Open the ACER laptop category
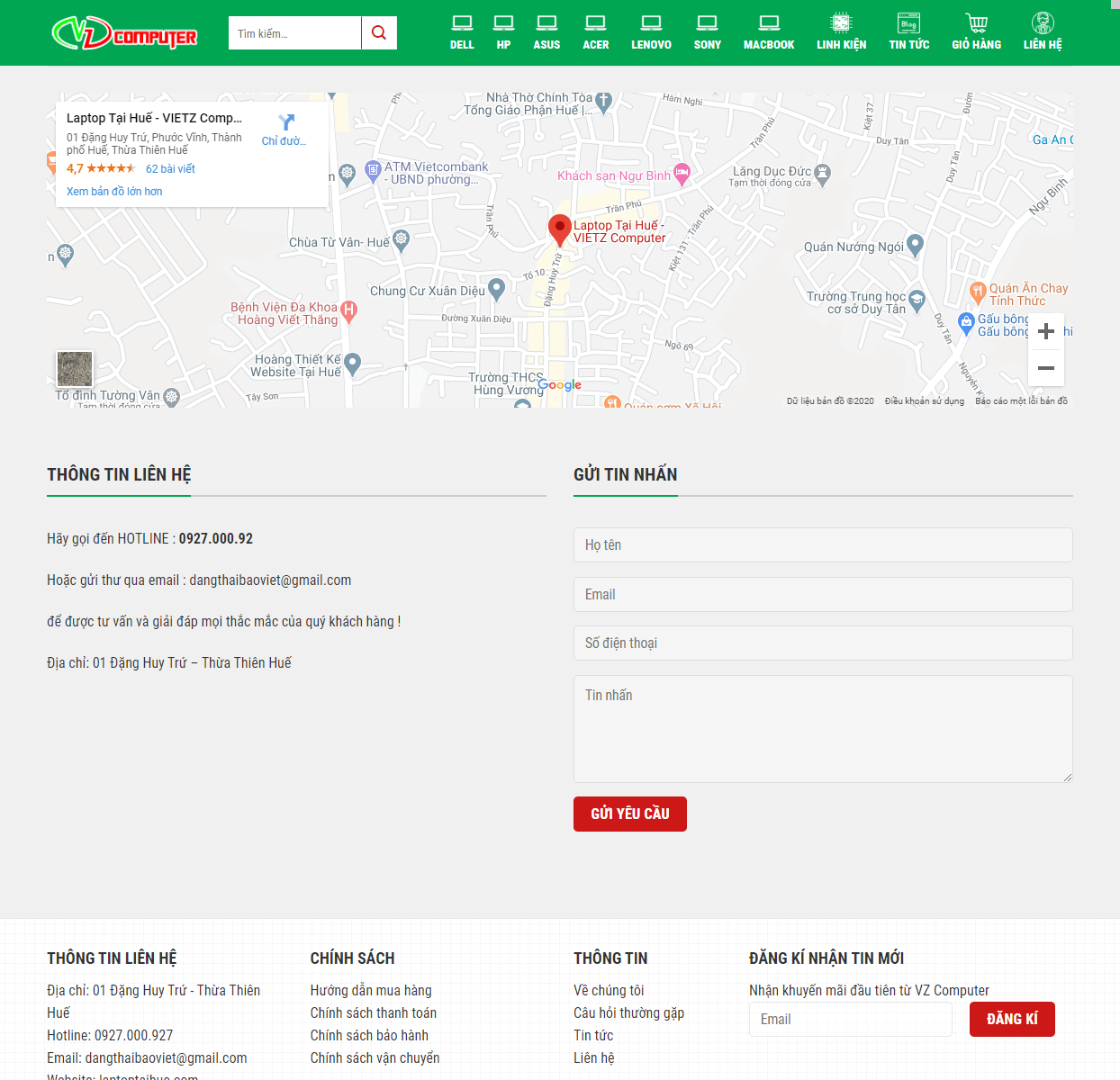Screen dimensions: 1120x1080 coord(596,32)
